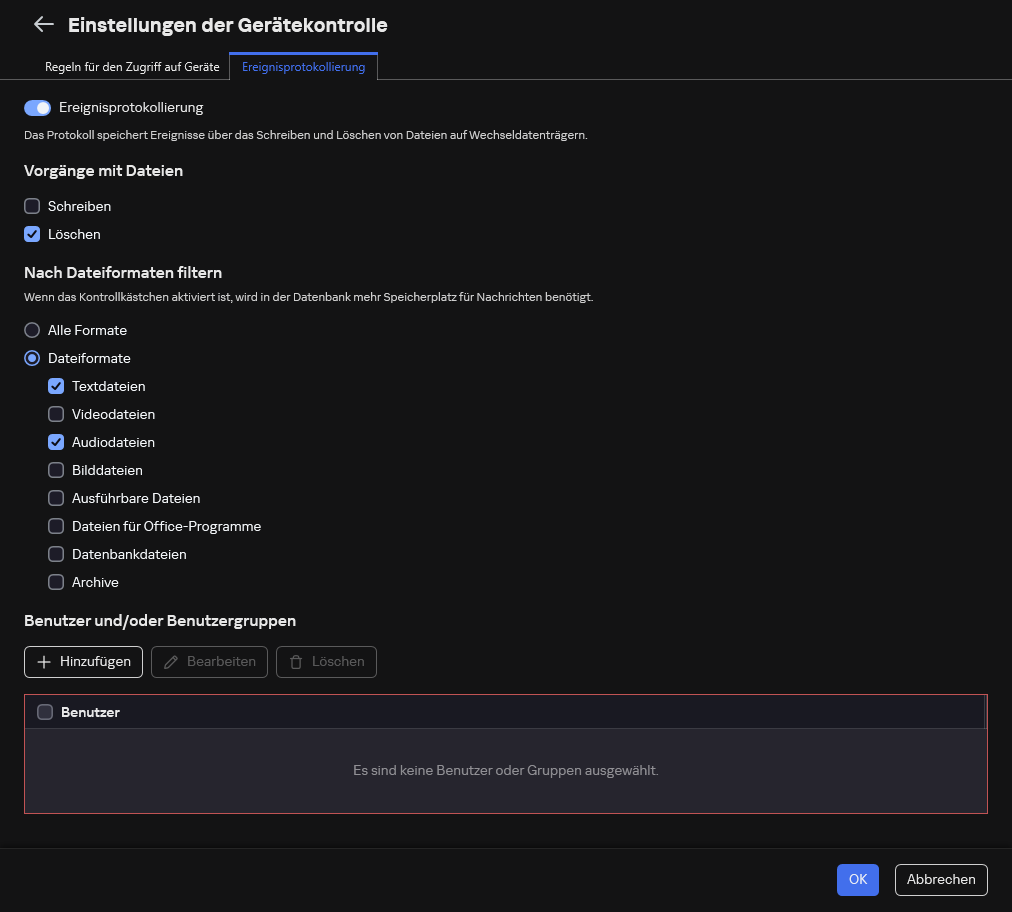Disable the Ereignisprotokollierung toggle switch
Screen dimensions: 1012x912
(x=37, y=107)
